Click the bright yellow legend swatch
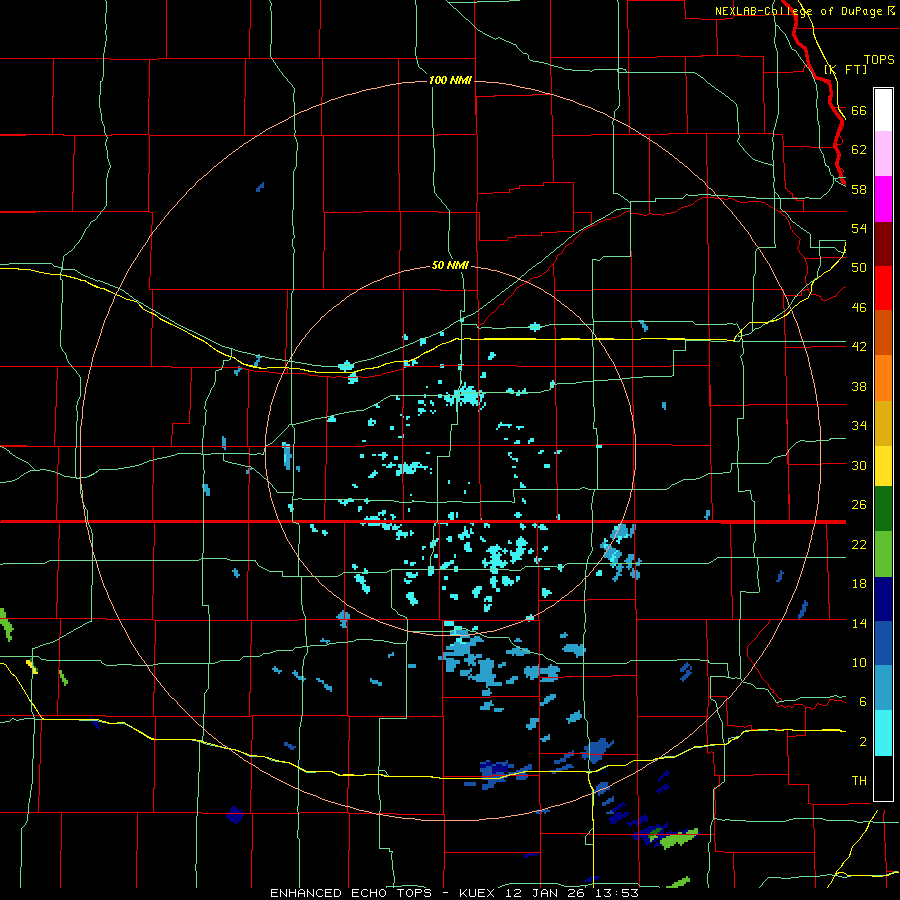 (x=883, y=465)
